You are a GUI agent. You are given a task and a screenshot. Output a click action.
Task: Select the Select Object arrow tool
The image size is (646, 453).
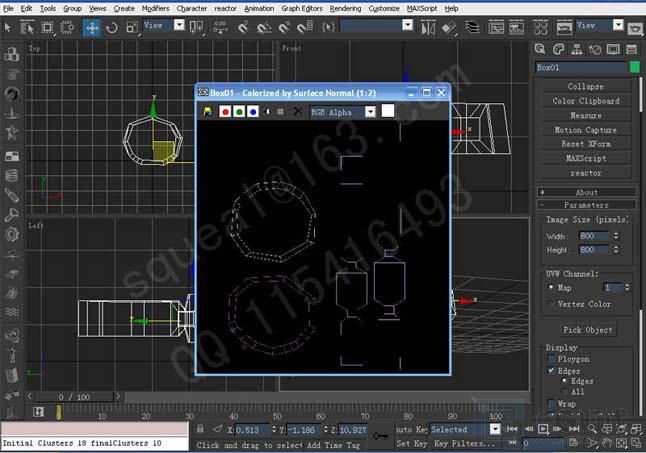[x=7, y=28]
